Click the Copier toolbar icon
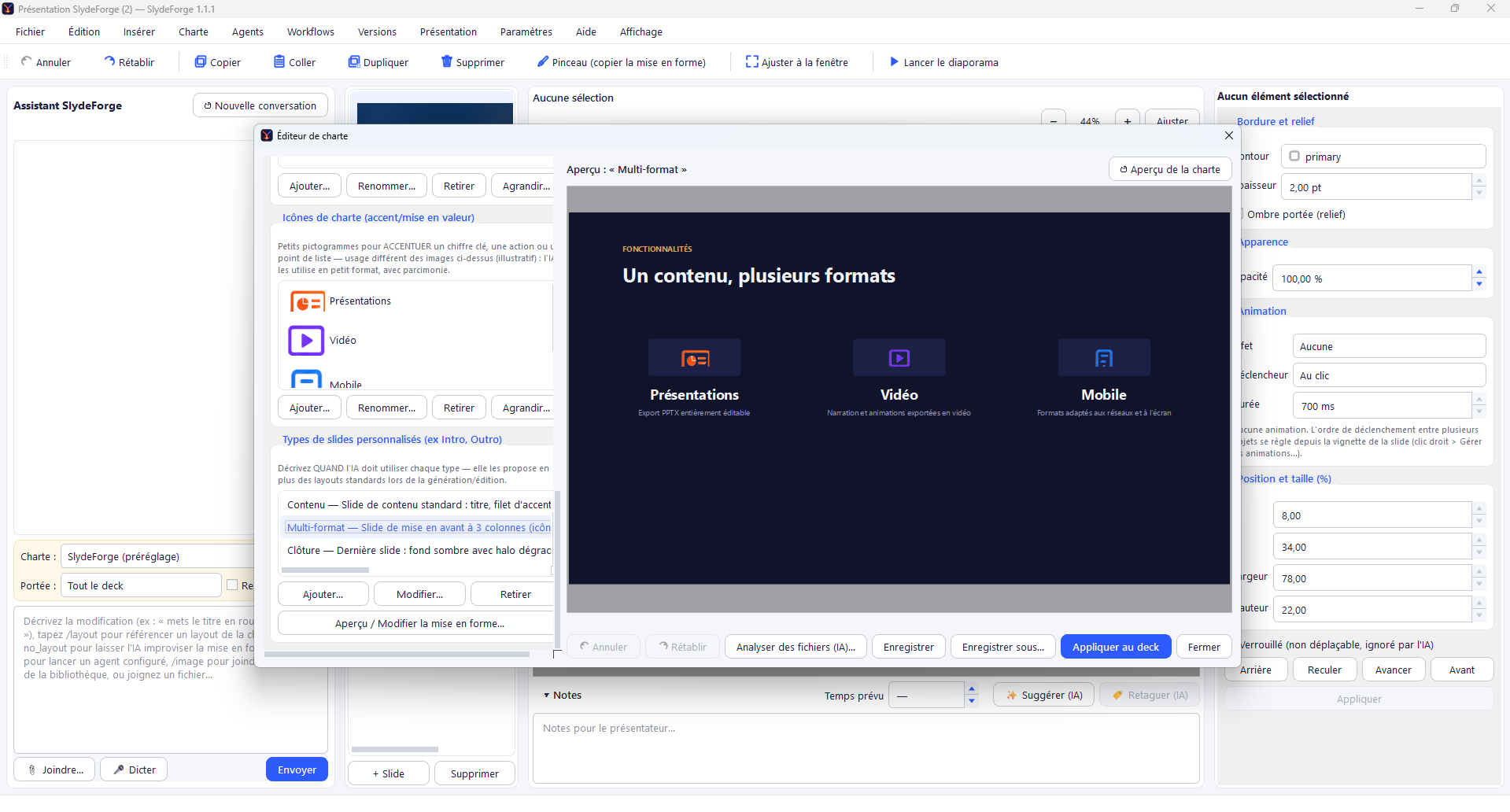The width and height of the screenshot is (1510, 812). pos(201,61)
